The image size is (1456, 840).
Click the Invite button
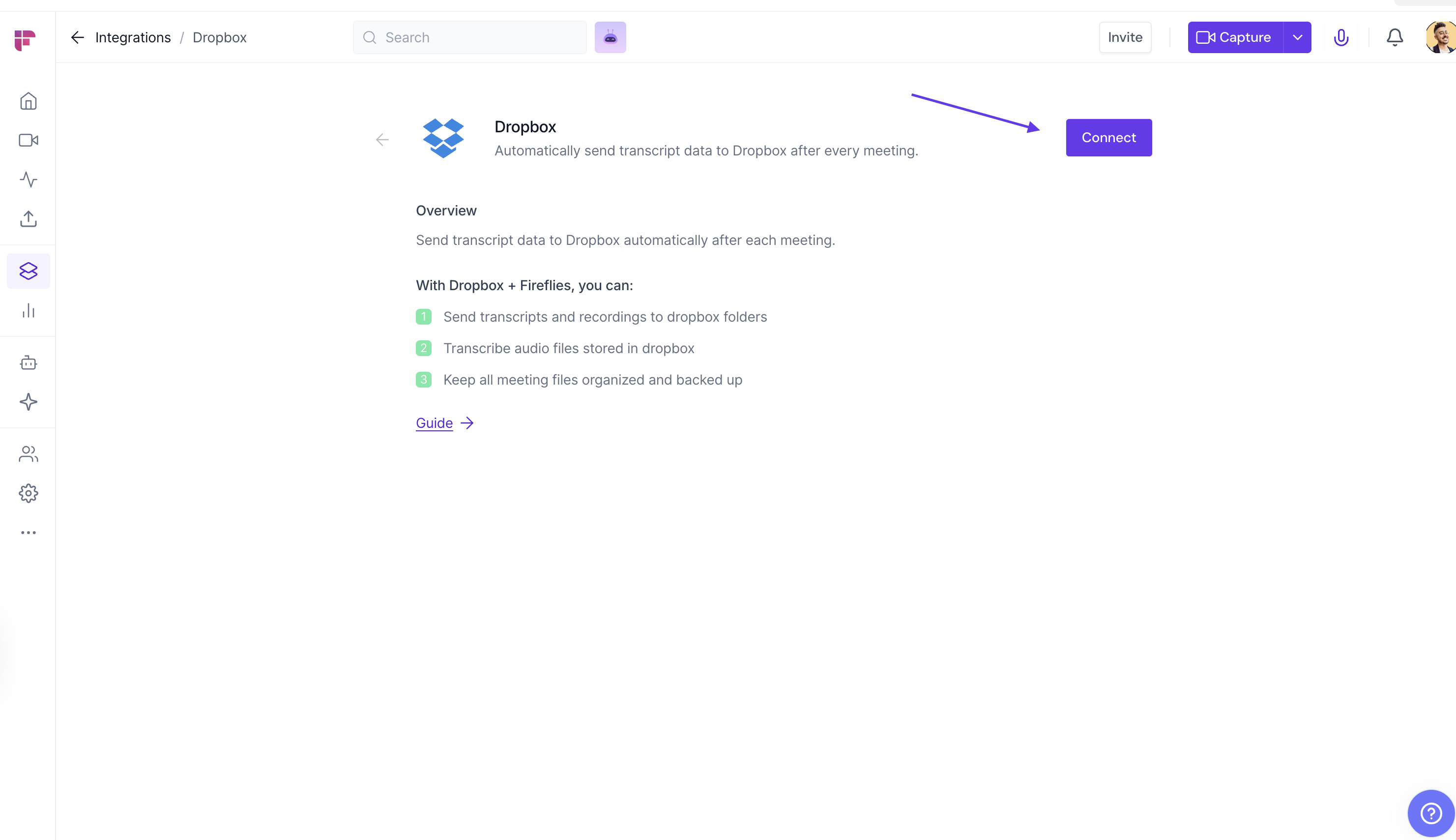(1124, 37)
